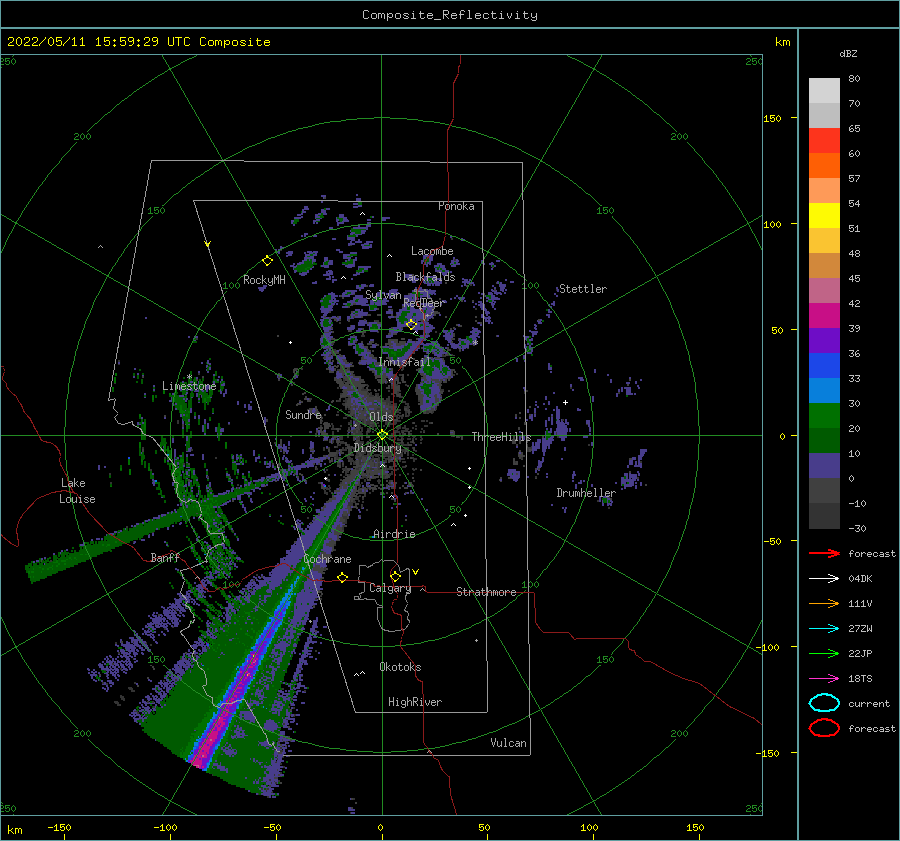The width and height of the screenshot is (900, 841).
Task: Click the green 22JP arrow icon
Action: tap(824, 653)
